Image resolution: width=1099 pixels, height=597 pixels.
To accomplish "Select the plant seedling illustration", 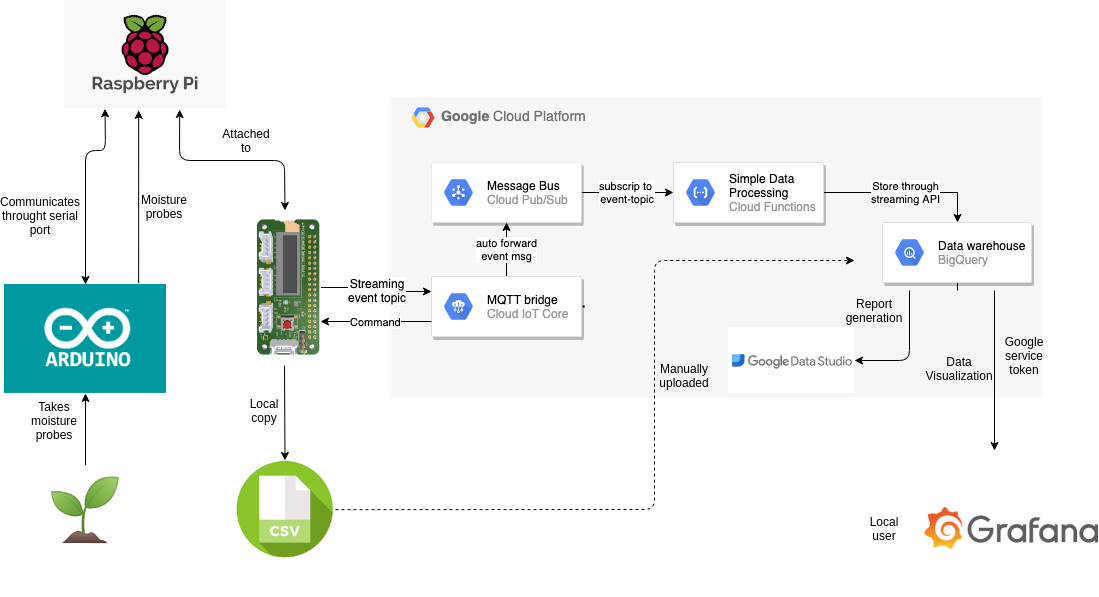I will coord(84,510).
